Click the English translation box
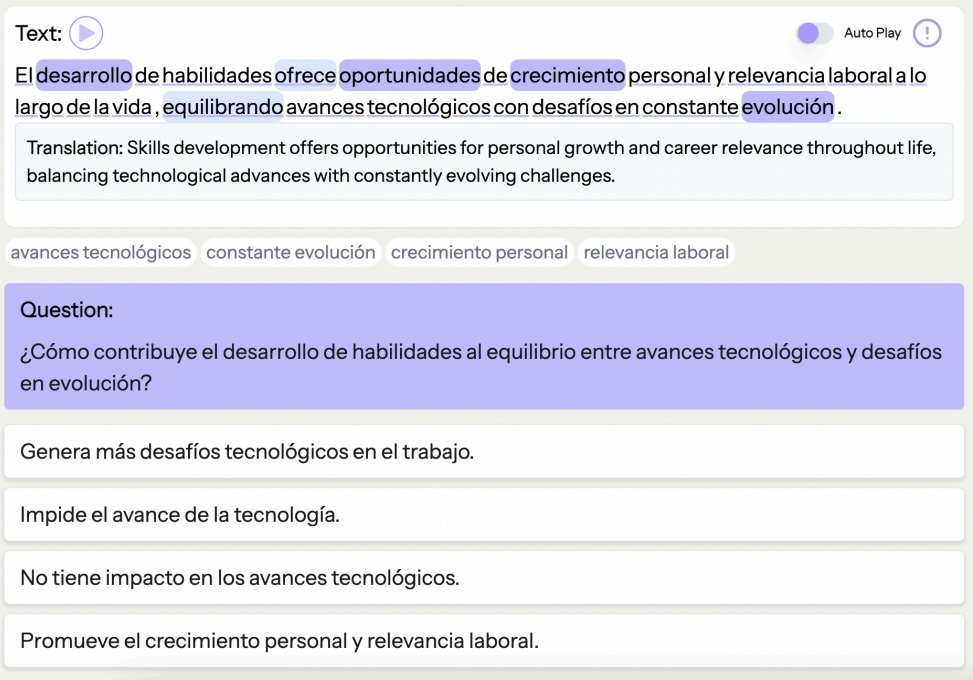 (x=484, y=163)
